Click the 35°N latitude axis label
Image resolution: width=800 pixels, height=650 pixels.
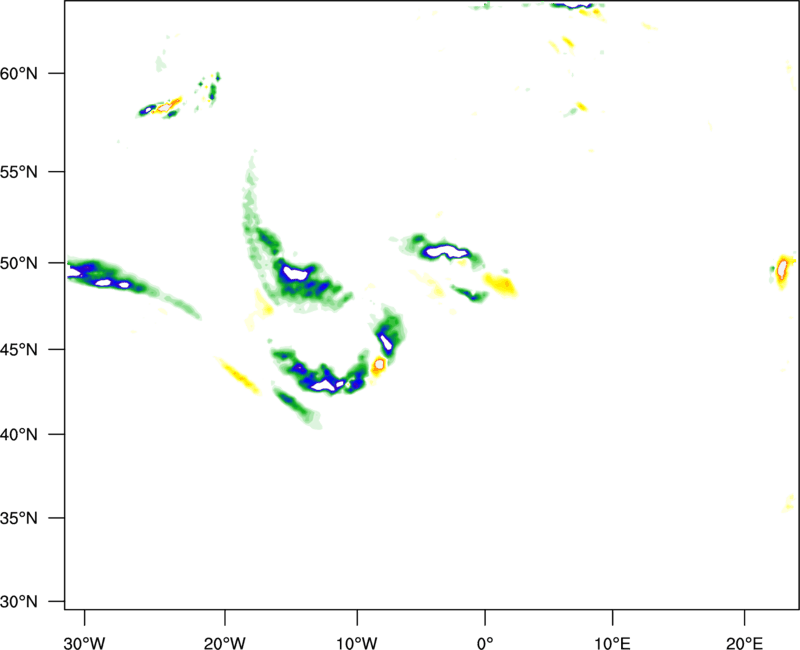(19, 518)
